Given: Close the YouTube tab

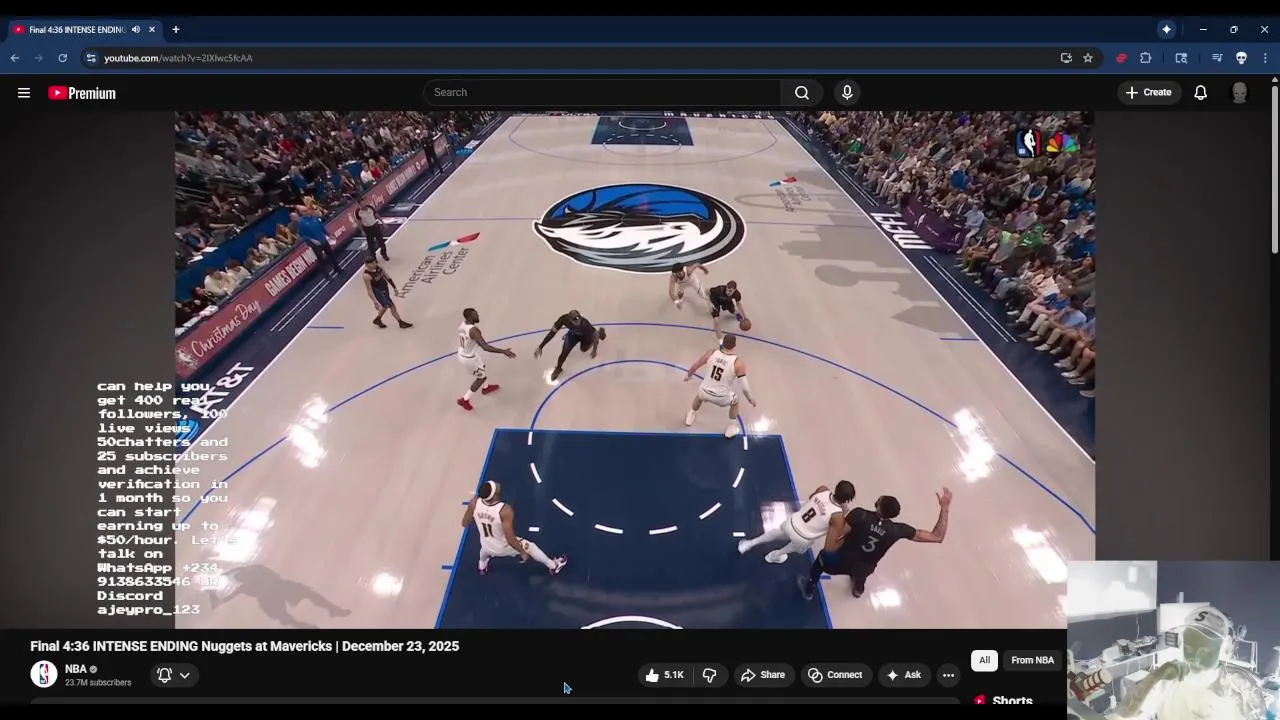Looking at the screenshot, I should coord(152,30).
